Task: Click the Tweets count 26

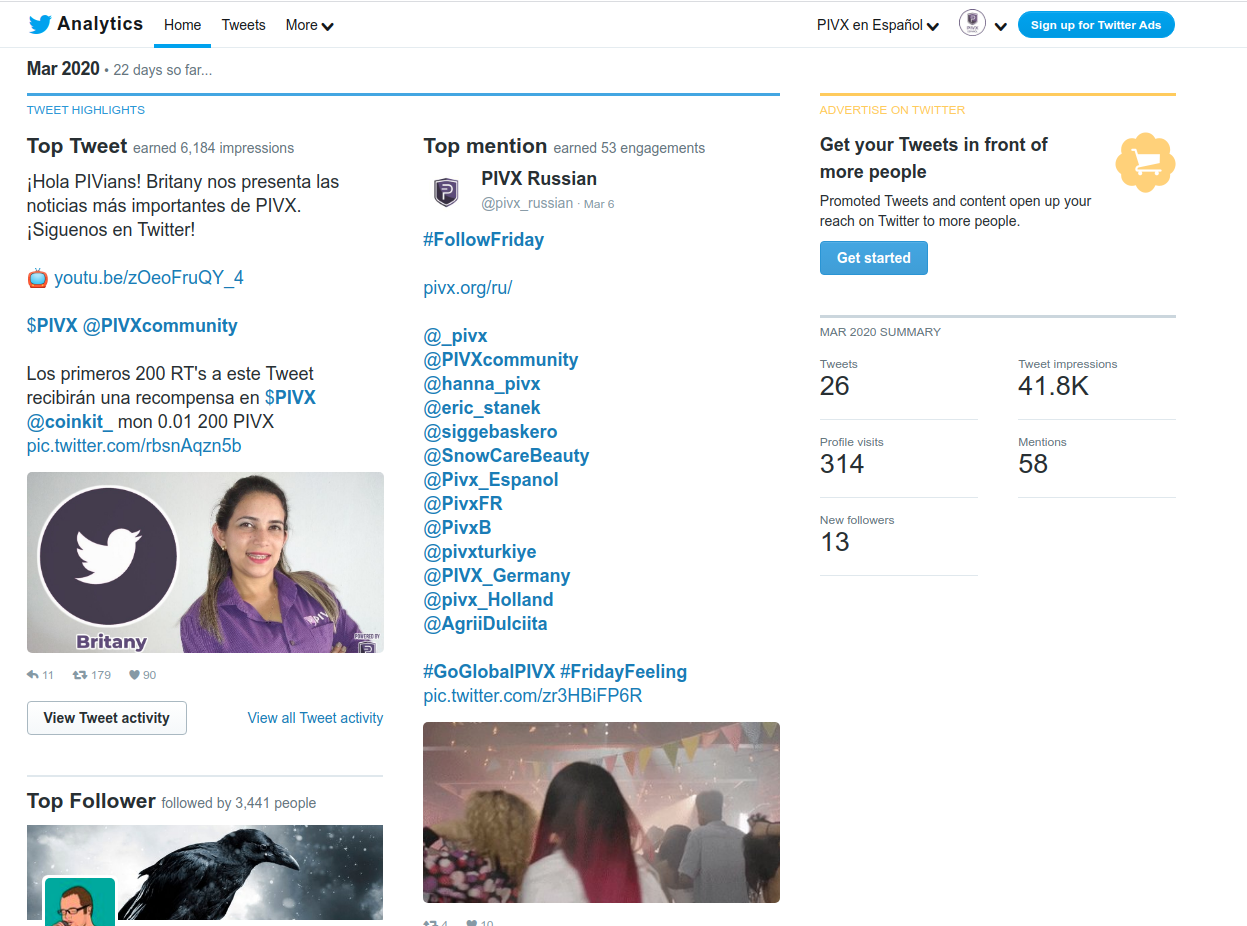Action: [x=835, y=387]
